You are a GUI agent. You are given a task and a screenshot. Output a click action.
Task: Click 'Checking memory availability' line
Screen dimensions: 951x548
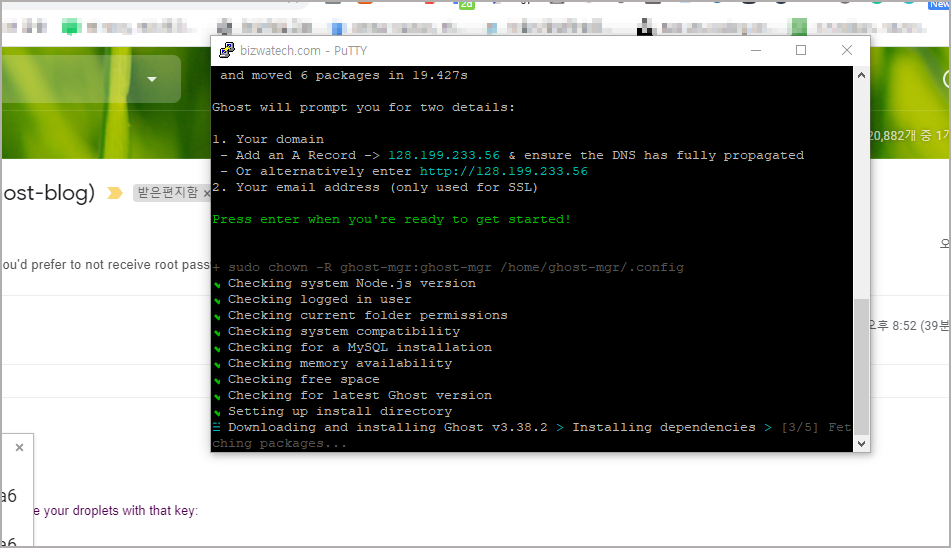coord(340,363)
